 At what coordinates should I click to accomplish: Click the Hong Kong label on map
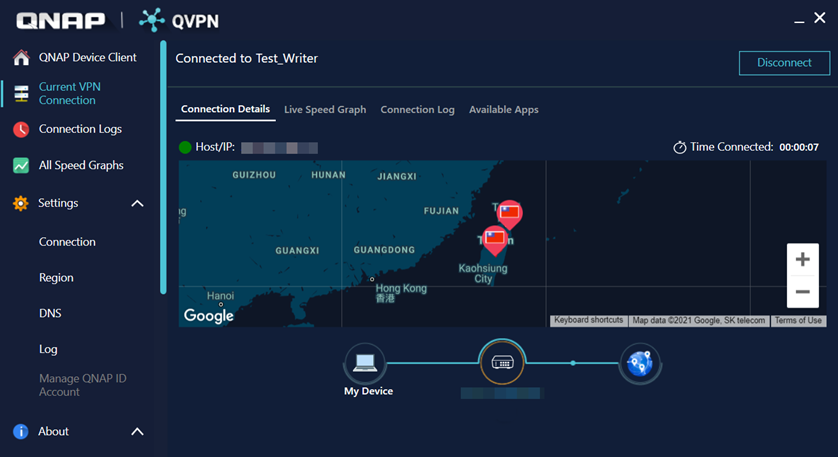[401, 292]
